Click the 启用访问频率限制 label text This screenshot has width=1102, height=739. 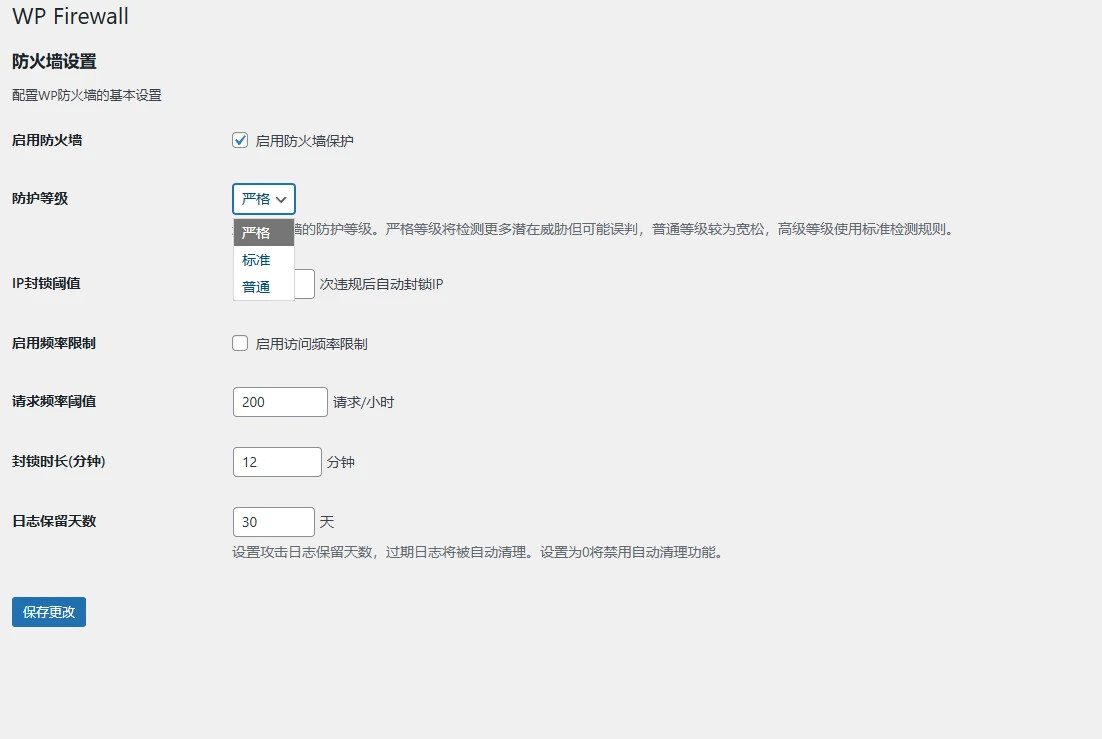tap(311, 343)
